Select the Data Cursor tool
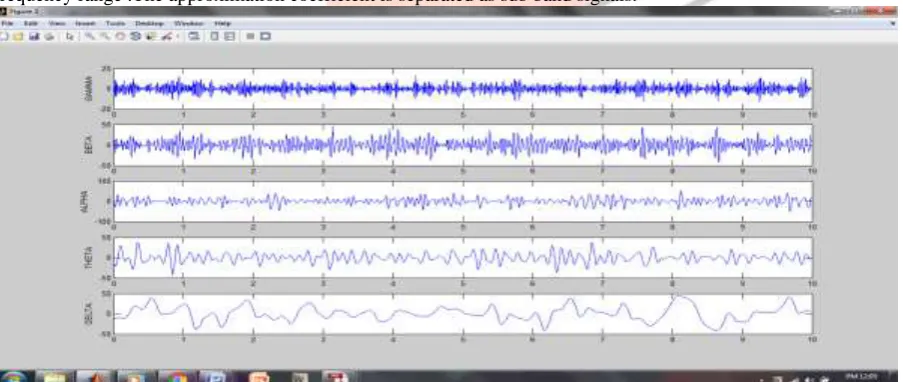 click(151, 36)
